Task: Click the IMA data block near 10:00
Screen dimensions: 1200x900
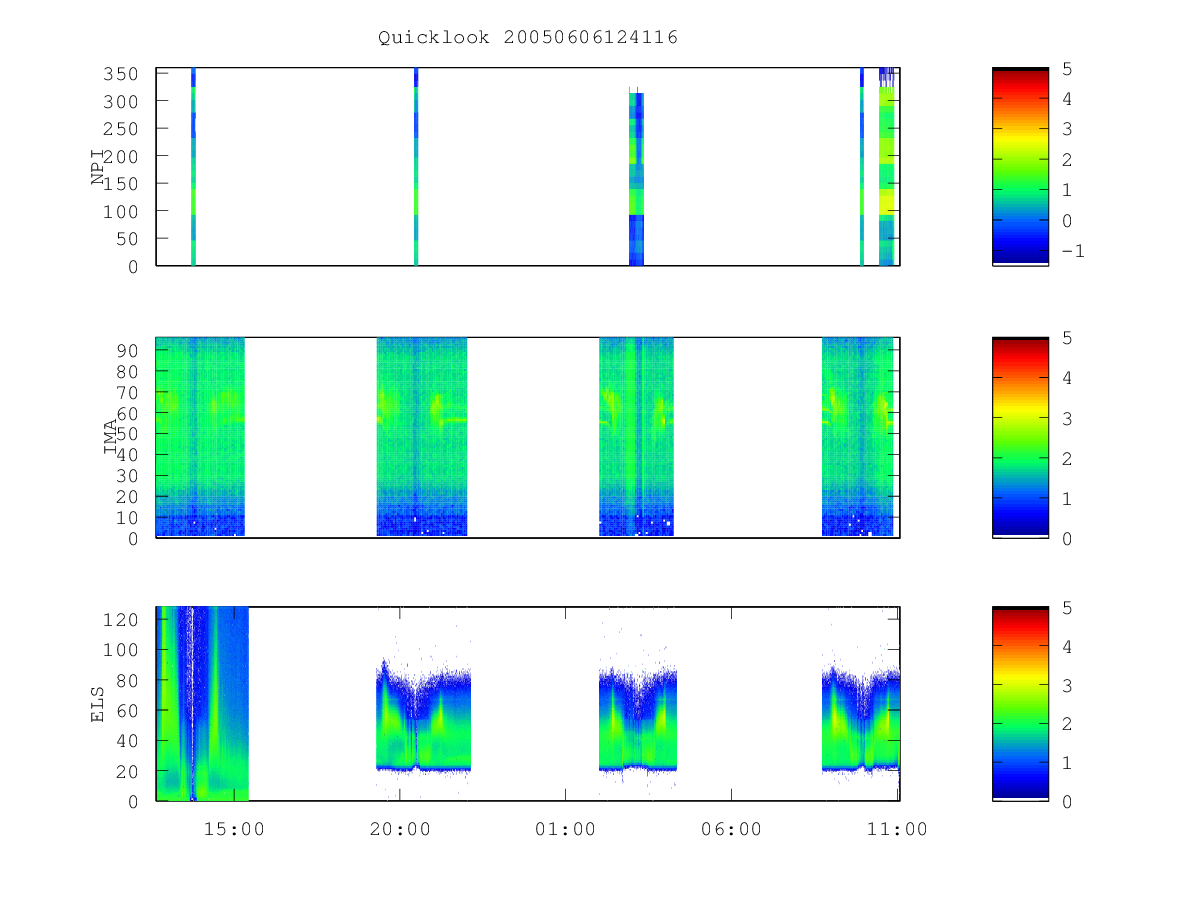Action: (x=857, y=437)
